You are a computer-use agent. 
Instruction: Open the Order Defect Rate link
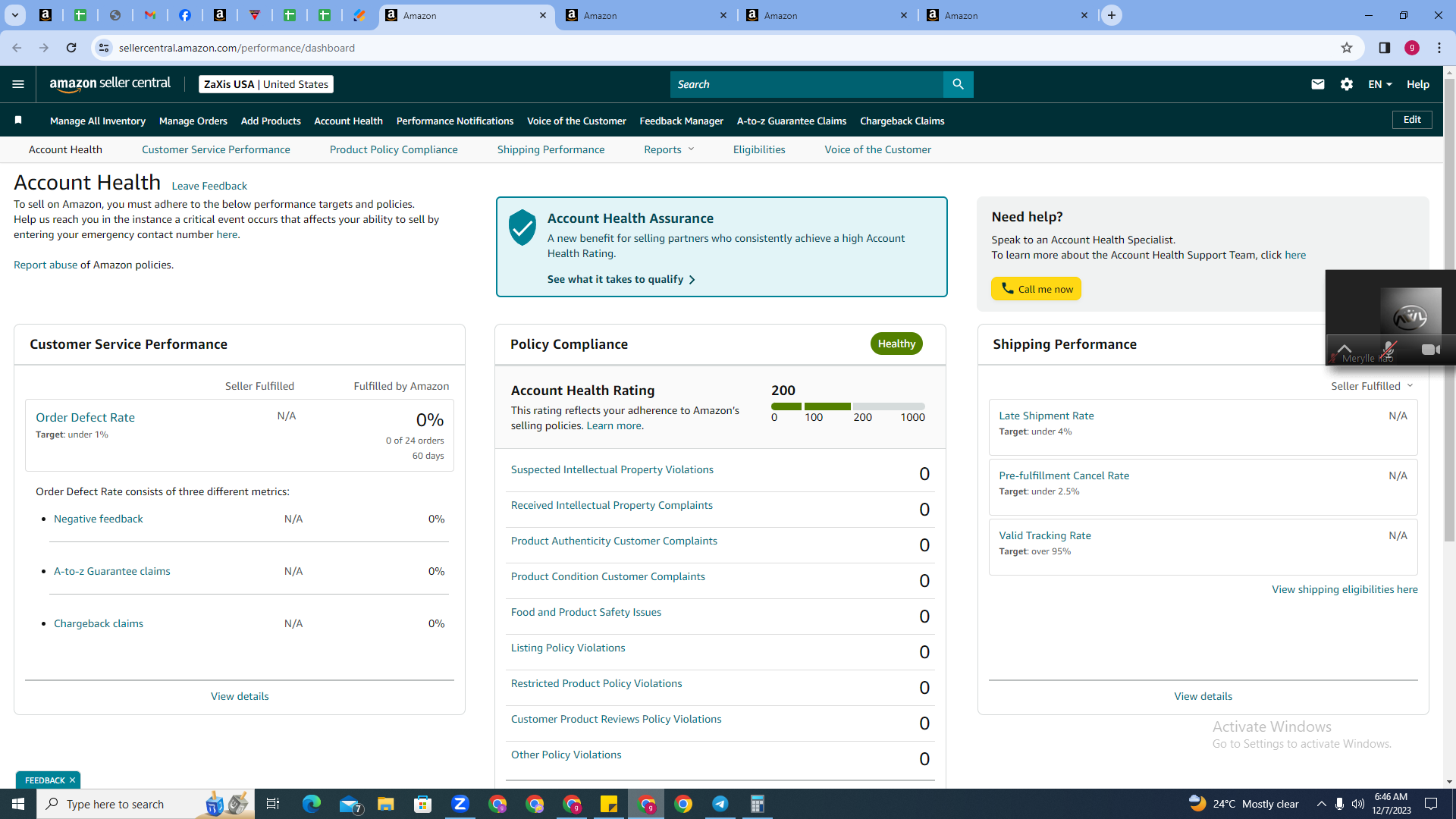85,417
